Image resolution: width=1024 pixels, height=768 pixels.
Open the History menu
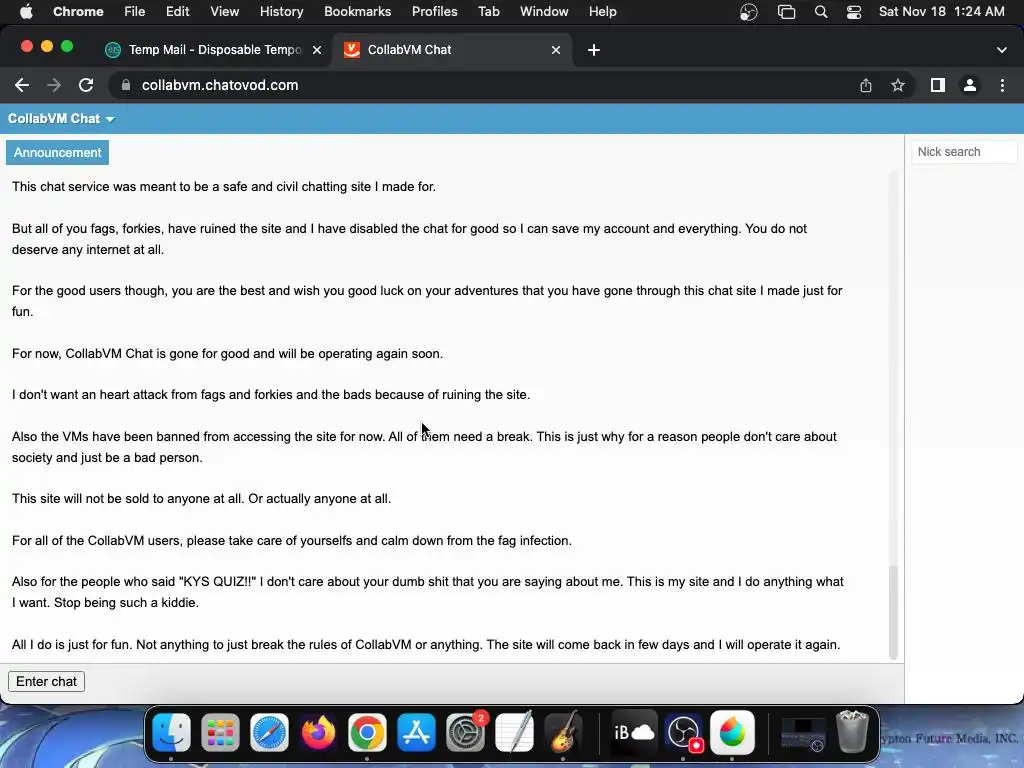point(281,11)
